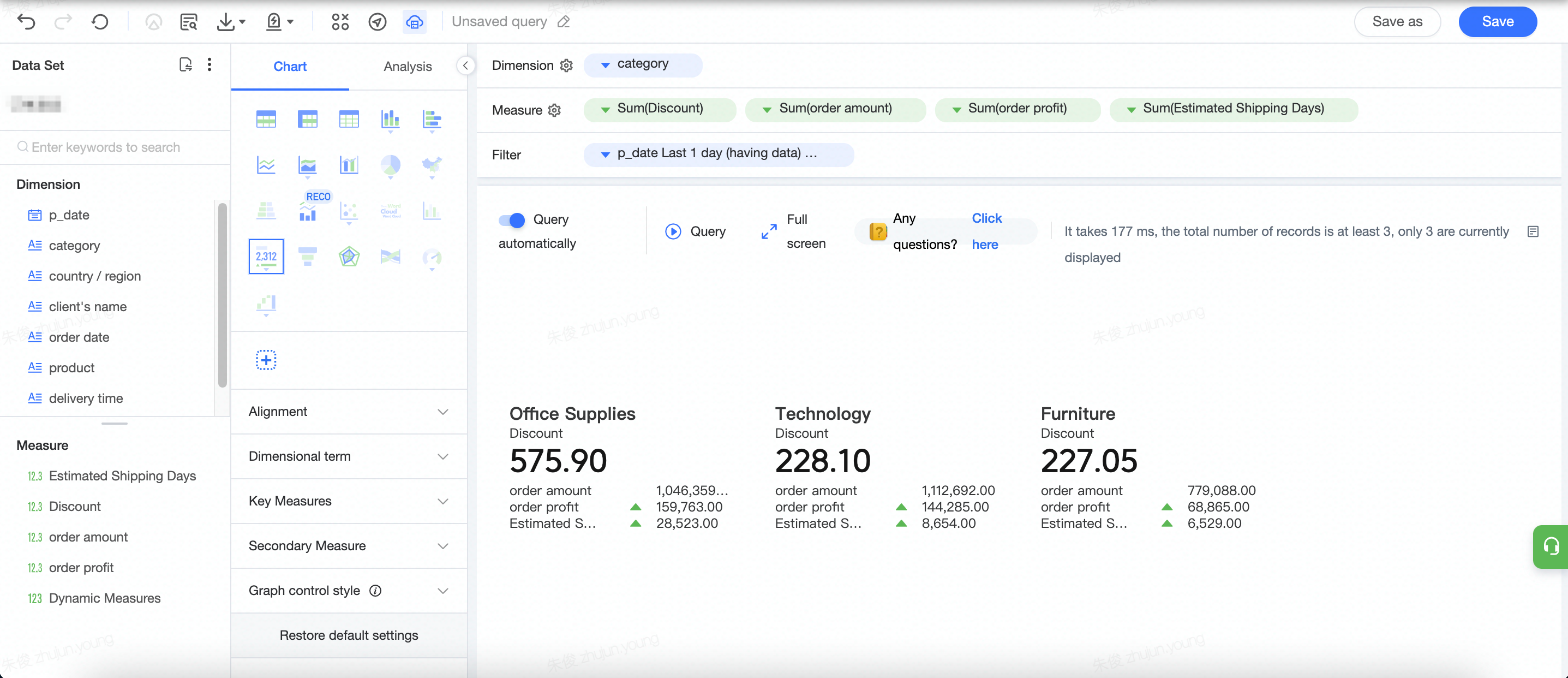Image resolution: width=1568 pixels, height=678 pixels.
Task: Click the Full screen button
Action: pos(794,231)
